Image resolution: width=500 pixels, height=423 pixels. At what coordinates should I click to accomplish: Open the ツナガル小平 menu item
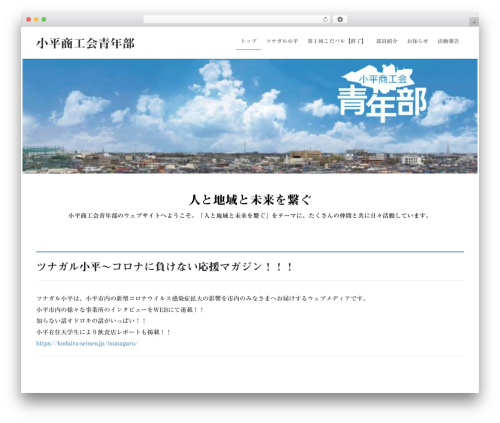point(282,41)
